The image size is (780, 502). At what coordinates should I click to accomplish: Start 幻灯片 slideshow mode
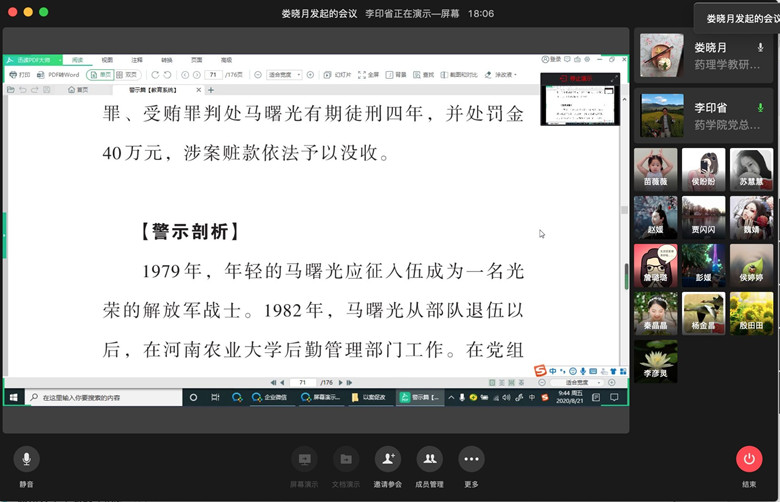[x=341, y=75]
